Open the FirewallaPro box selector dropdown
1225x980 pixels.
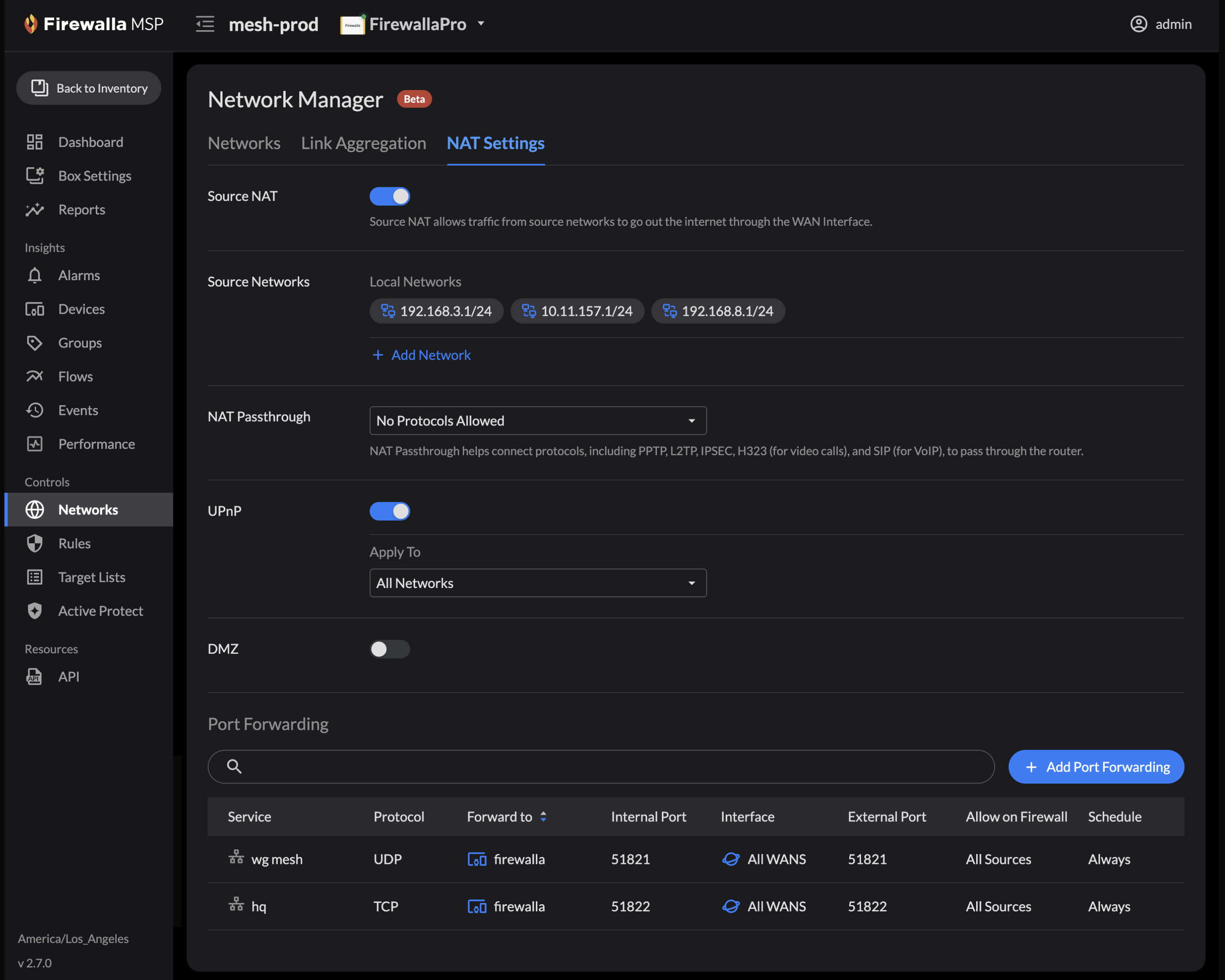click(413, 24)
